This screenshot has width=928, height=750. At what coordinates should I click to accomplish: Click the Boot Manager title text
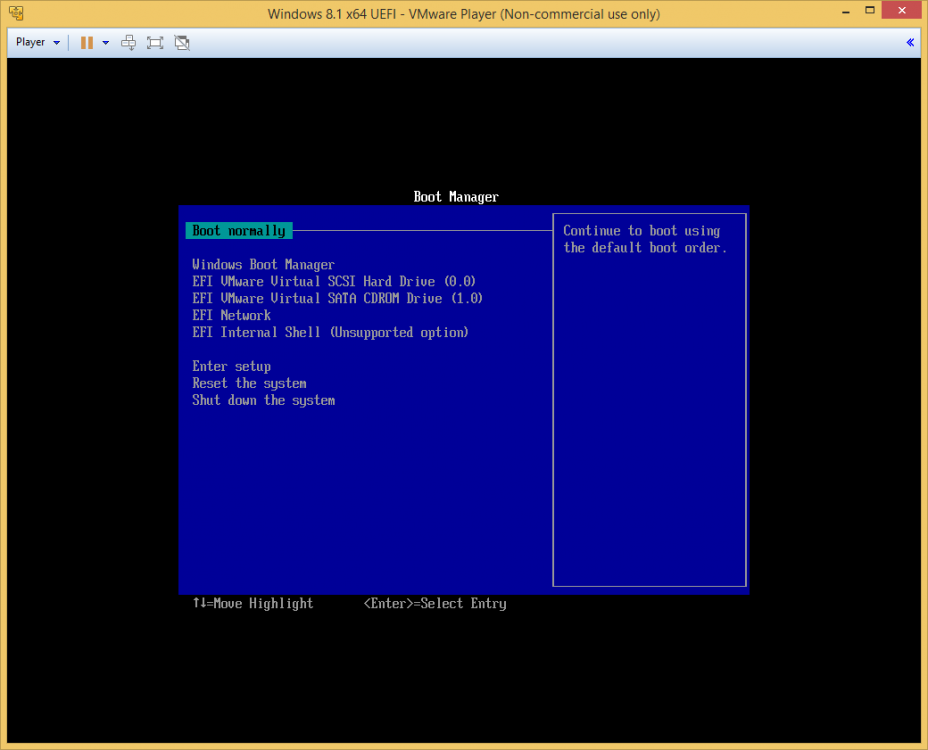tap(456, 197)
